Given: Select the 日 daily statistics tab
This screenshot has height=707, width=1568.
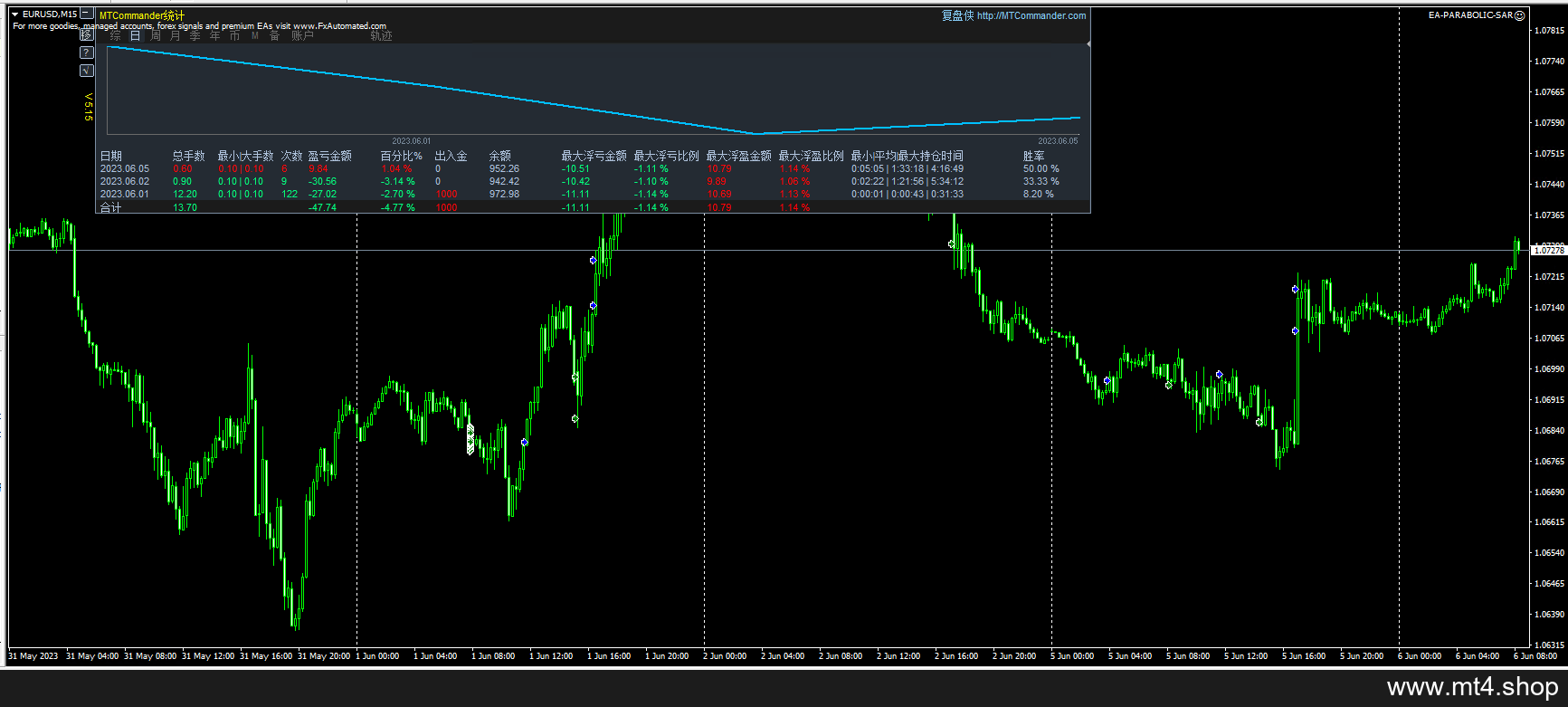Looking at the screenshot, I should [135, 35].
